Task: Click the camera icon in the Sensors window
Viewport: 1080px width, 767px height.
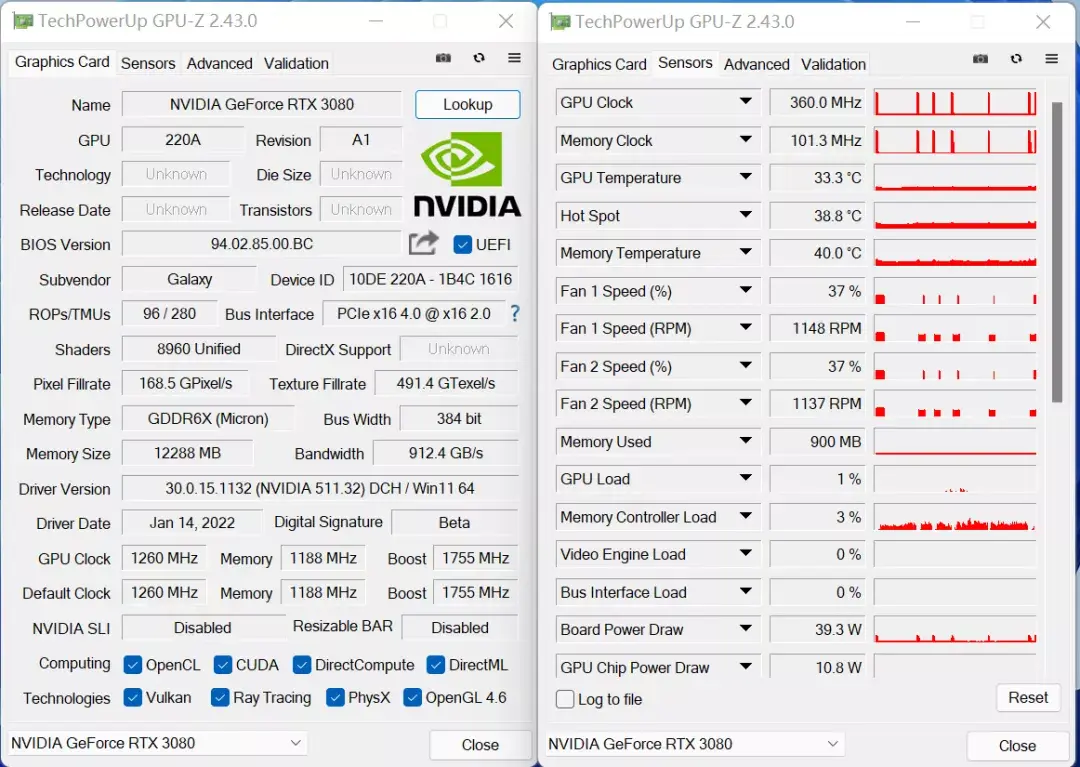Action: click(x=981, y=59)
